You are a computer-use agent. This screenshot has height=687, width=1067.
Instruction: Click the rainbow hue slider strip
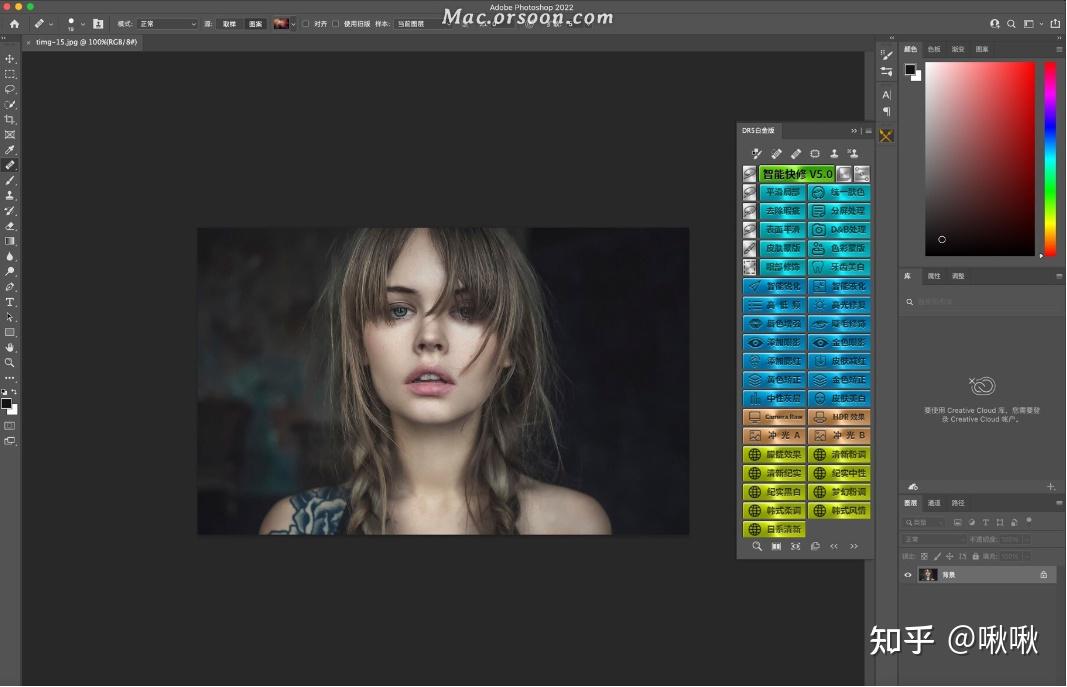coord(1050,158)
